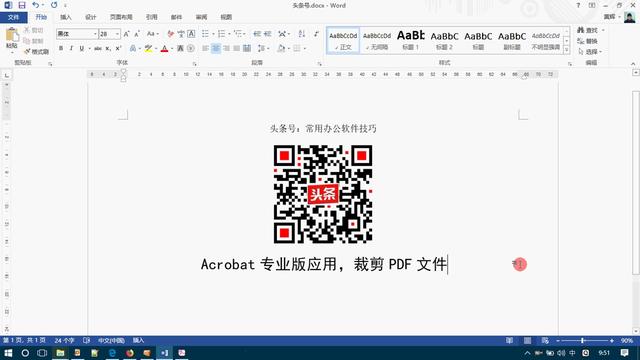This screenshot has height=360, width=640.
Task: Click the enclosed characters icon
Action: [191, 49]
